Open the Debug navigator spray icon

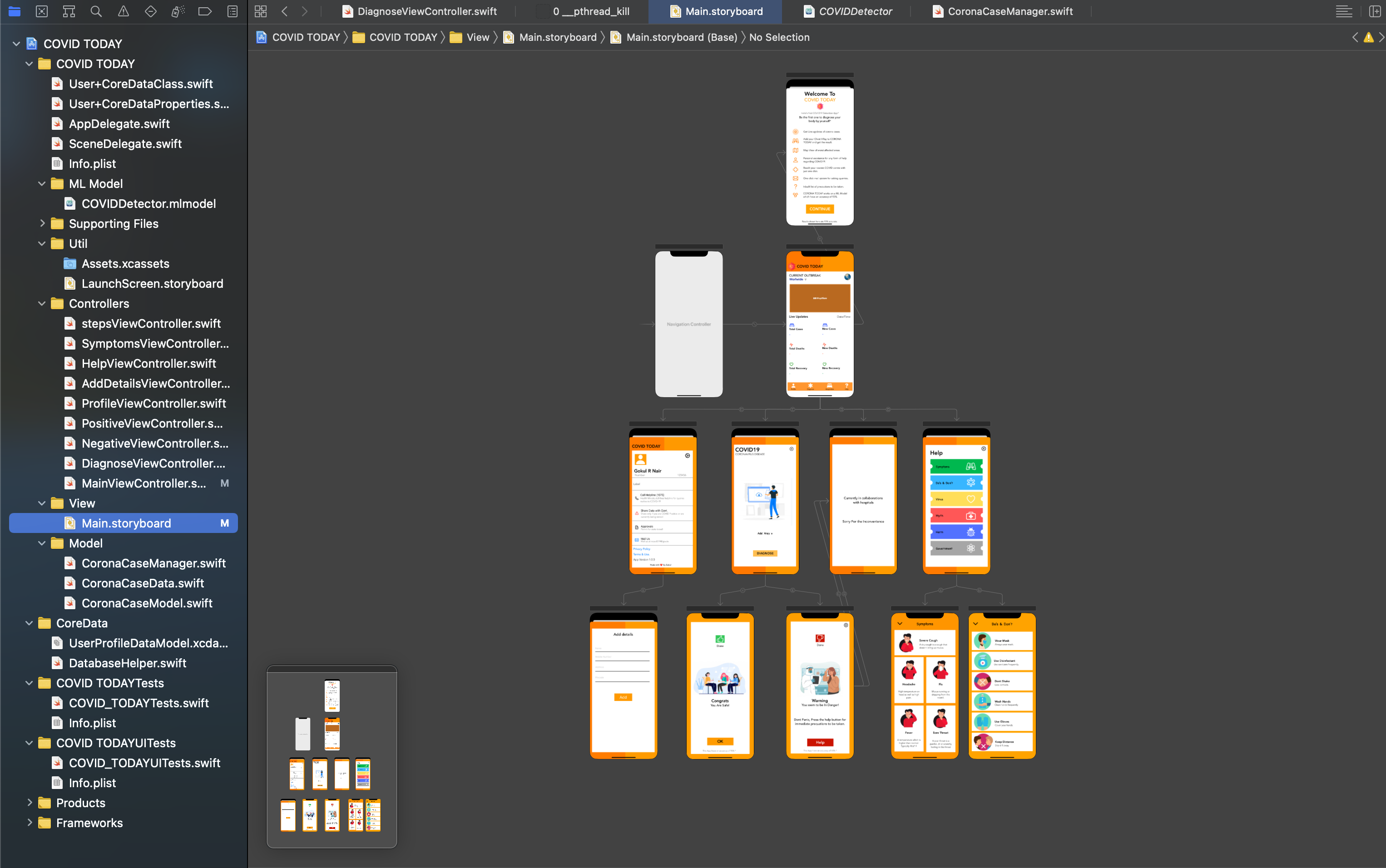178,11
